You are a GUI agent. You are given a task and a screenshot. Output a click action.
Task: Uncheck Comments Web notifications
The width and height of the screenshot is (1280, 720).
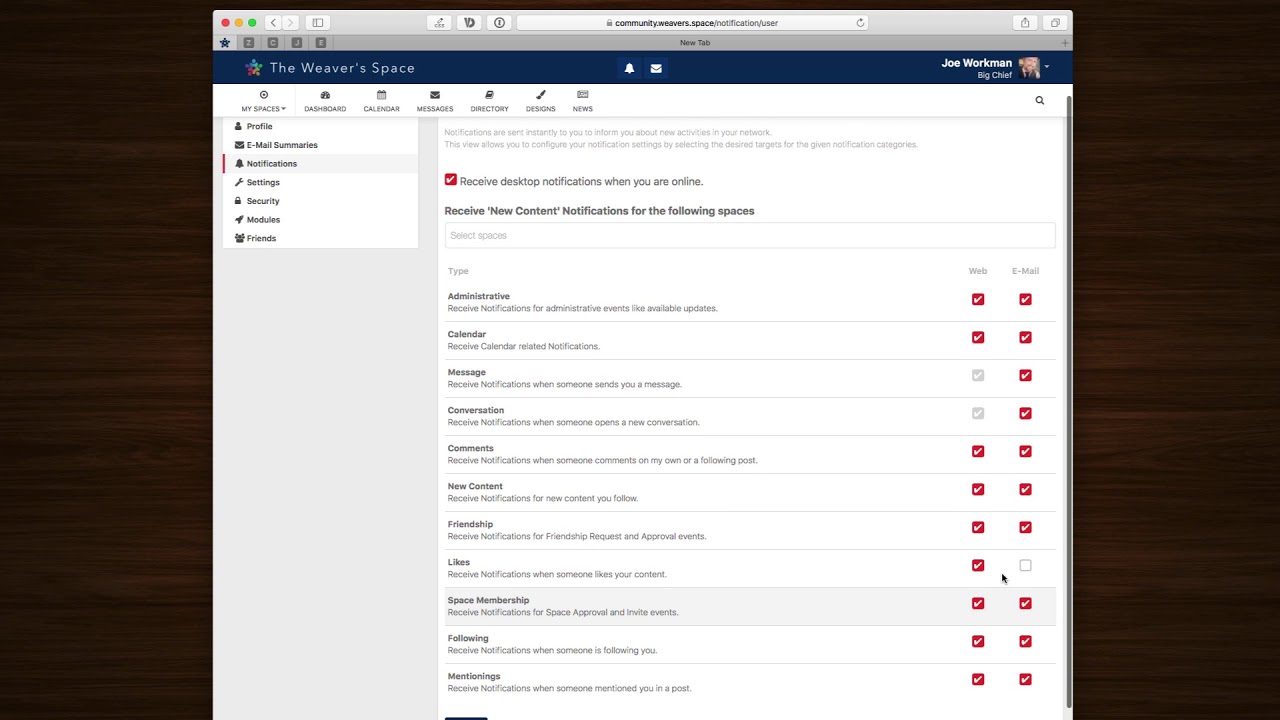point(978,451)
